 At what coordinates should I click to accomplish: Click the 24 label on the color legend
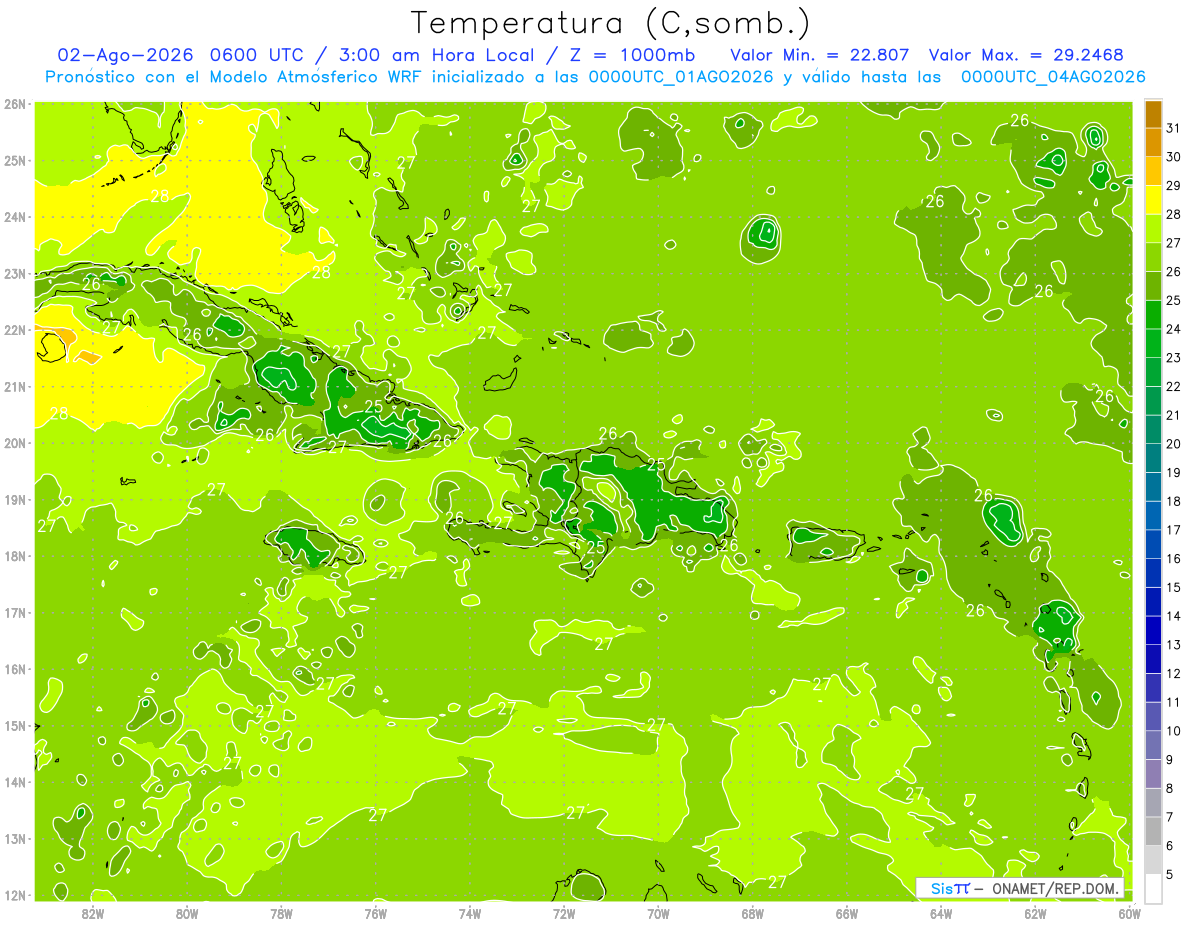1173,329
